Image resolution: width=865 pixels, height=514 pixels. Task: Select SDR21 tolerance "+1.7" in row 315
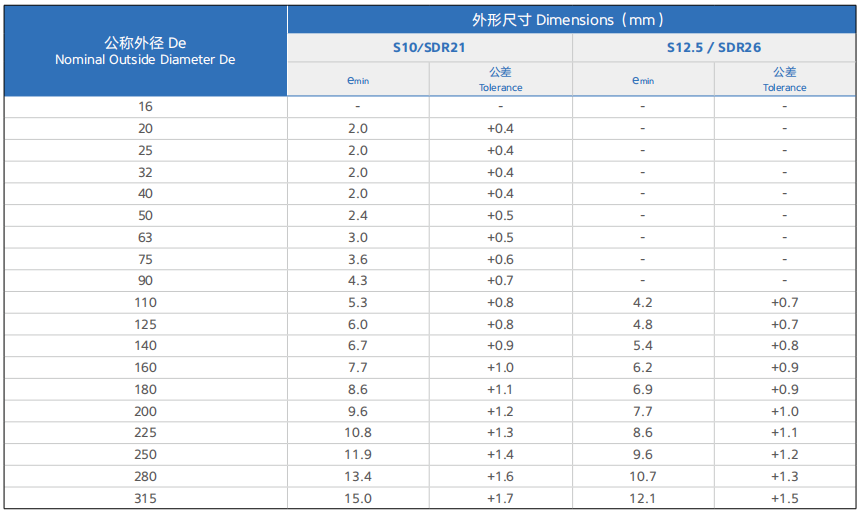(x=500, y=499)
